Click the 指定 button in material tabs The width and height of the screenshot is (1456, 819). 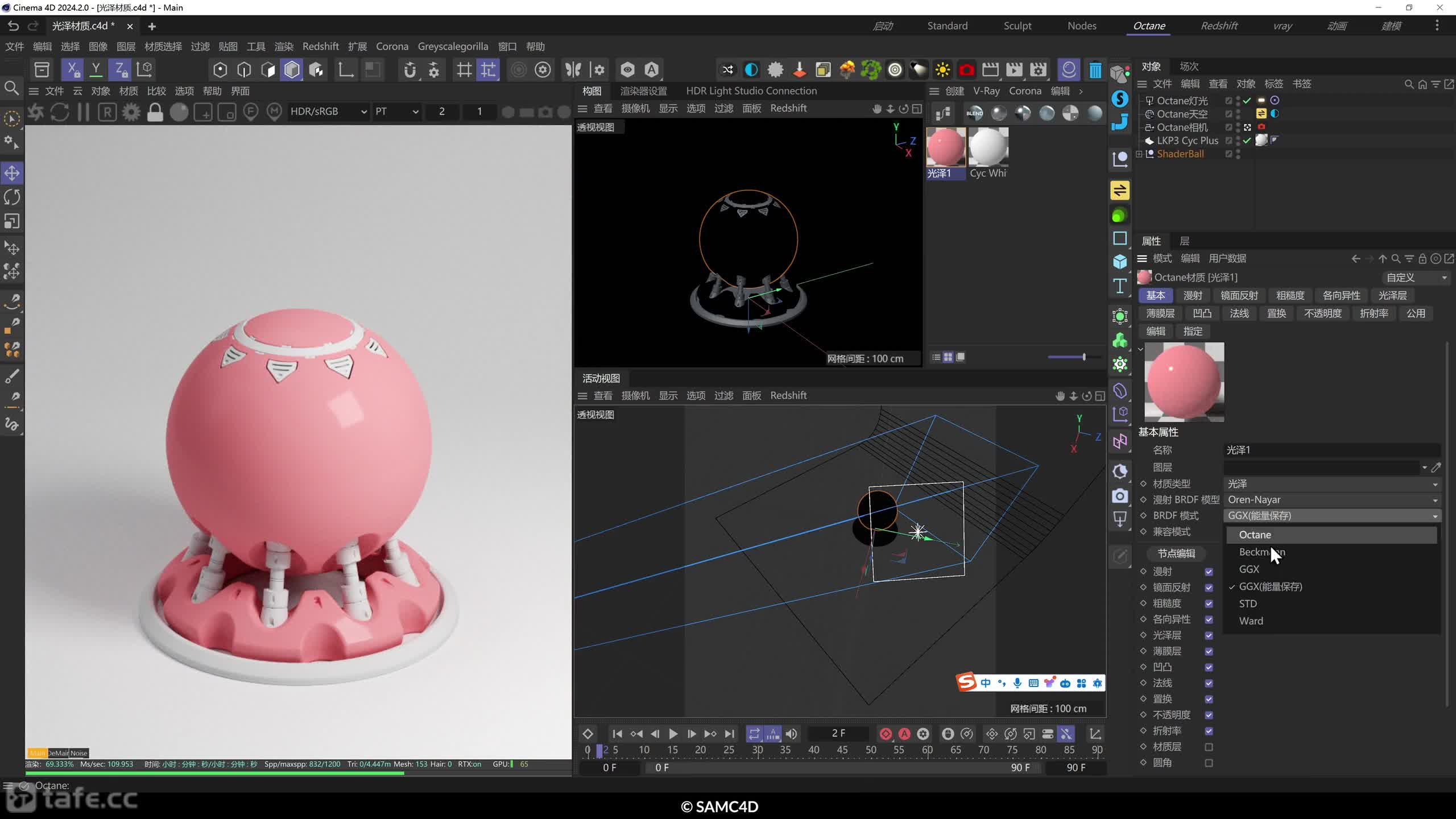tap(1193, 332)
